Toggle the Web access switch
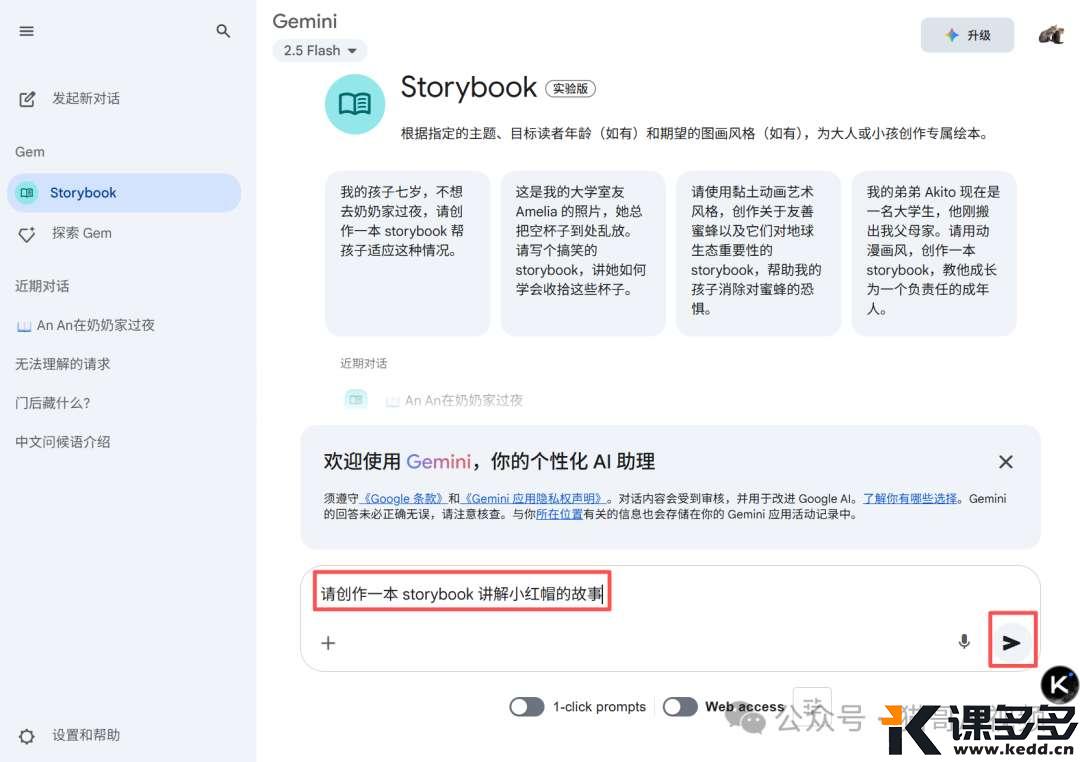This screenshot has width=1080, height=762. (680, 707)
